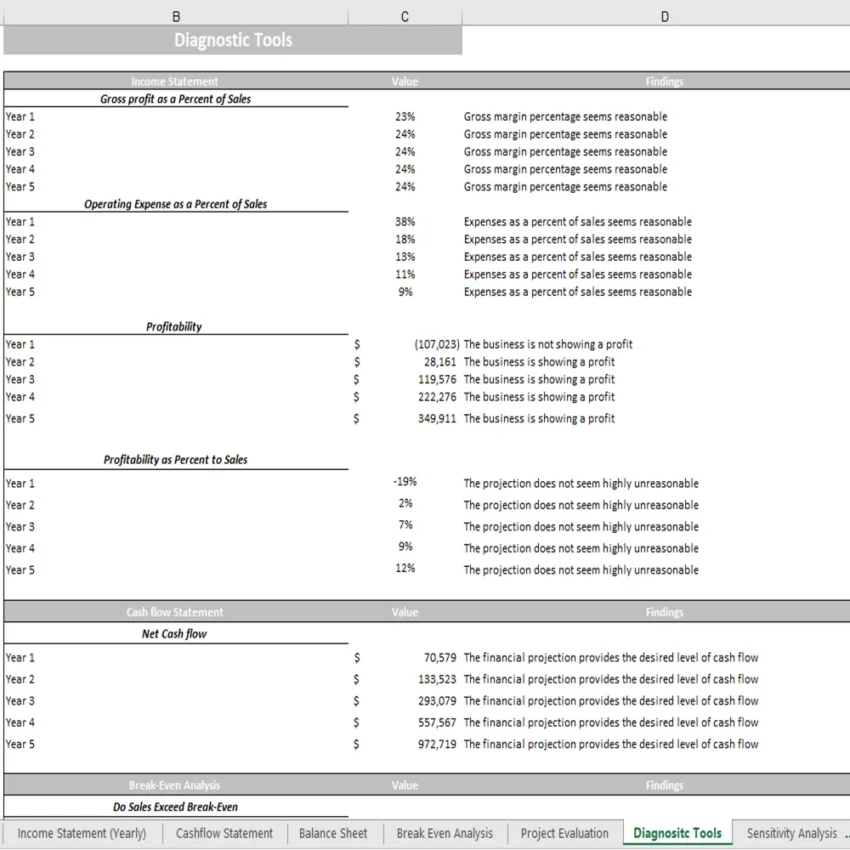The image size is (850, 850).
Task: Select column B header
Action: [x=176, y=16]
